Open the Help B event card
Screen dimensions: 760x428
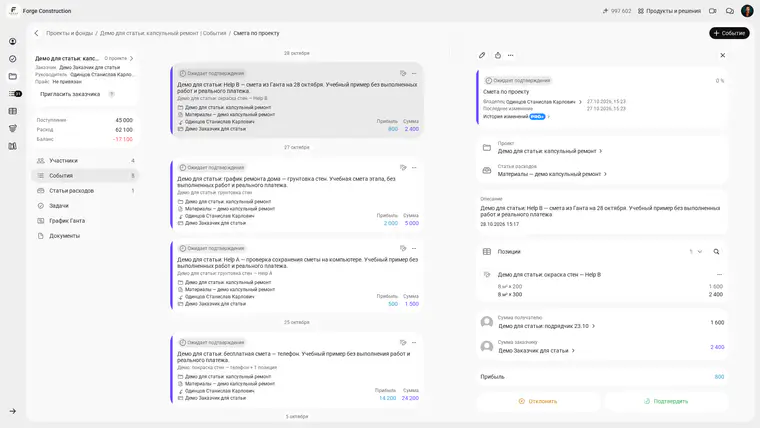[297, 100]
